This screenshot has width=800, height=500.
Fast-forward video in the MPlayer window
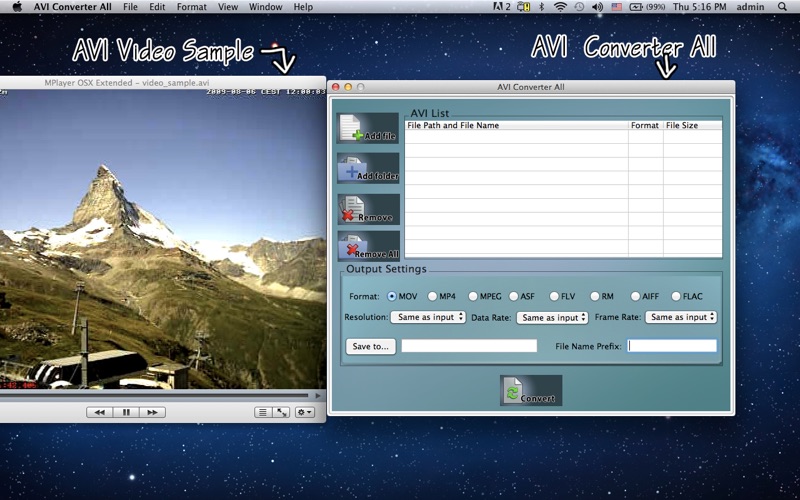pyautogui.click(x=152, y=412)
